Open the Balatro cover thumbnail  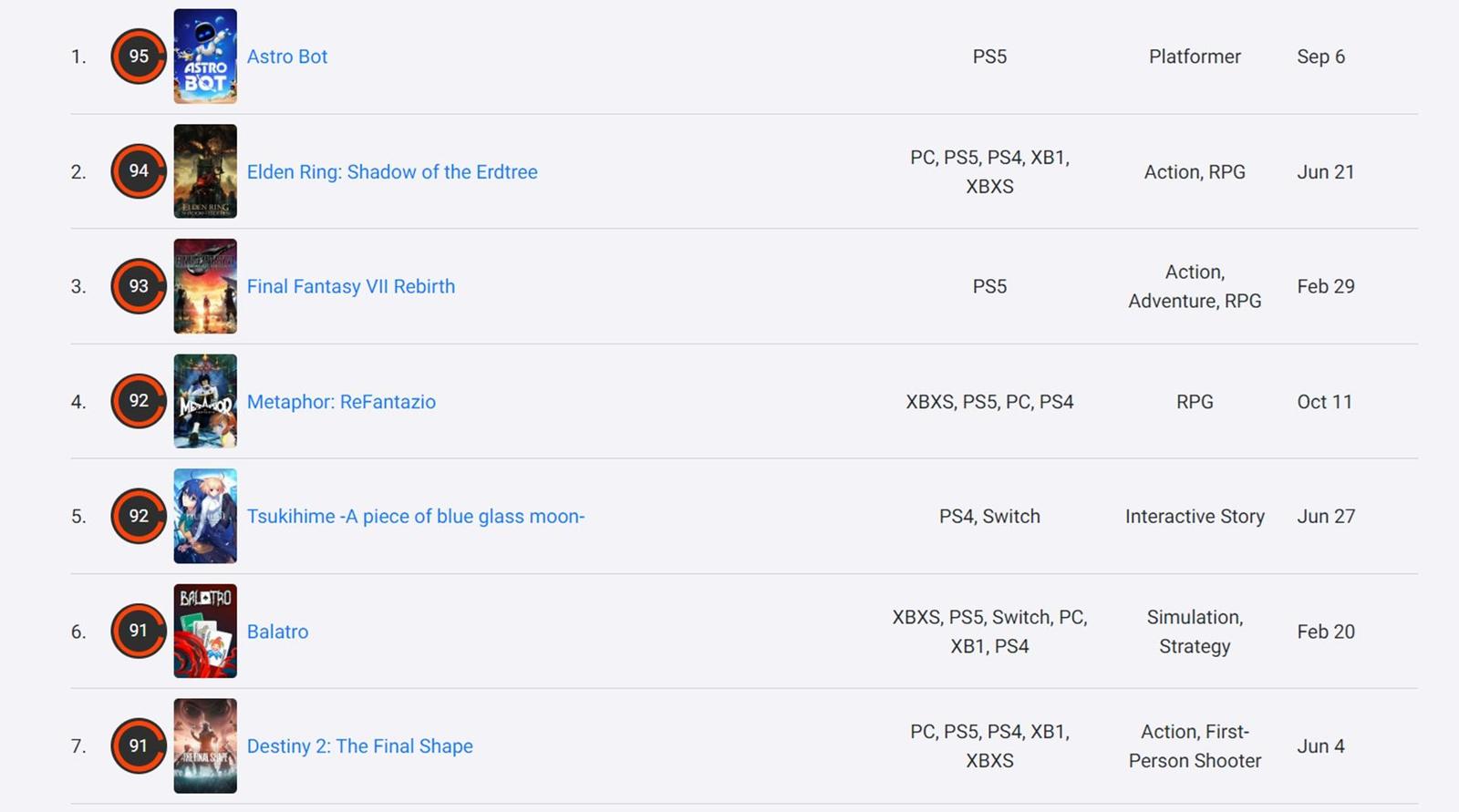(x=205, y=631)
